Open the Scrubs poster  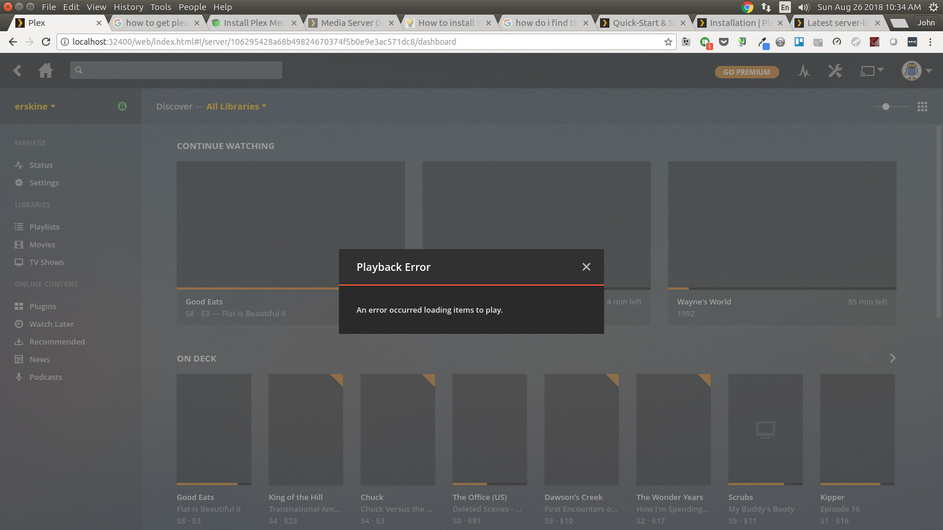[x=765, y=430]
